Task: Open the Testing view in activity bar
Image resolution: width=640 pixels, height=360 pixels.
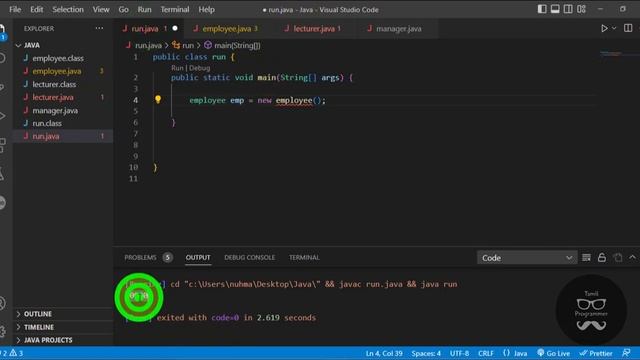Action: 2,174
